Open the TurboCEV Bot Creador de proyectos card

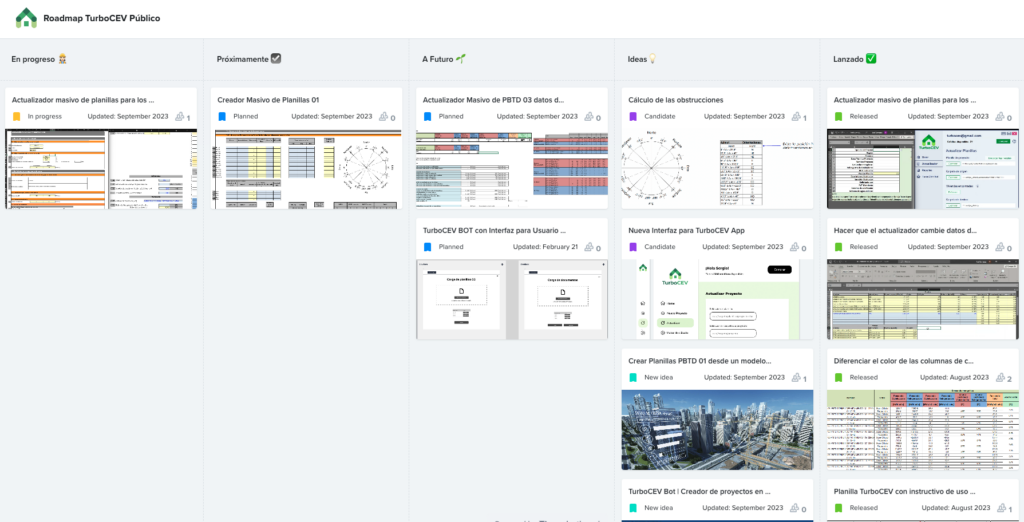(x=699, y=491)
